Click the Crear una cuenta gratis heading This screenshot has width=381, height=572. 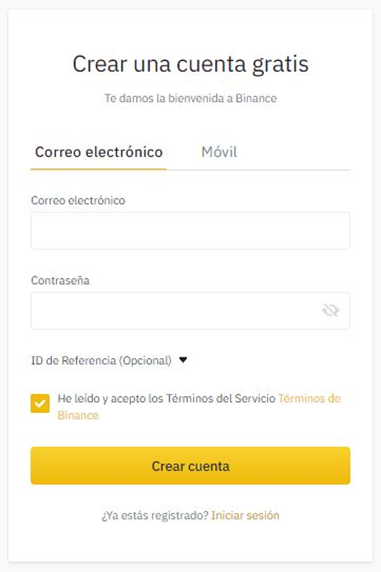point(190,64)
